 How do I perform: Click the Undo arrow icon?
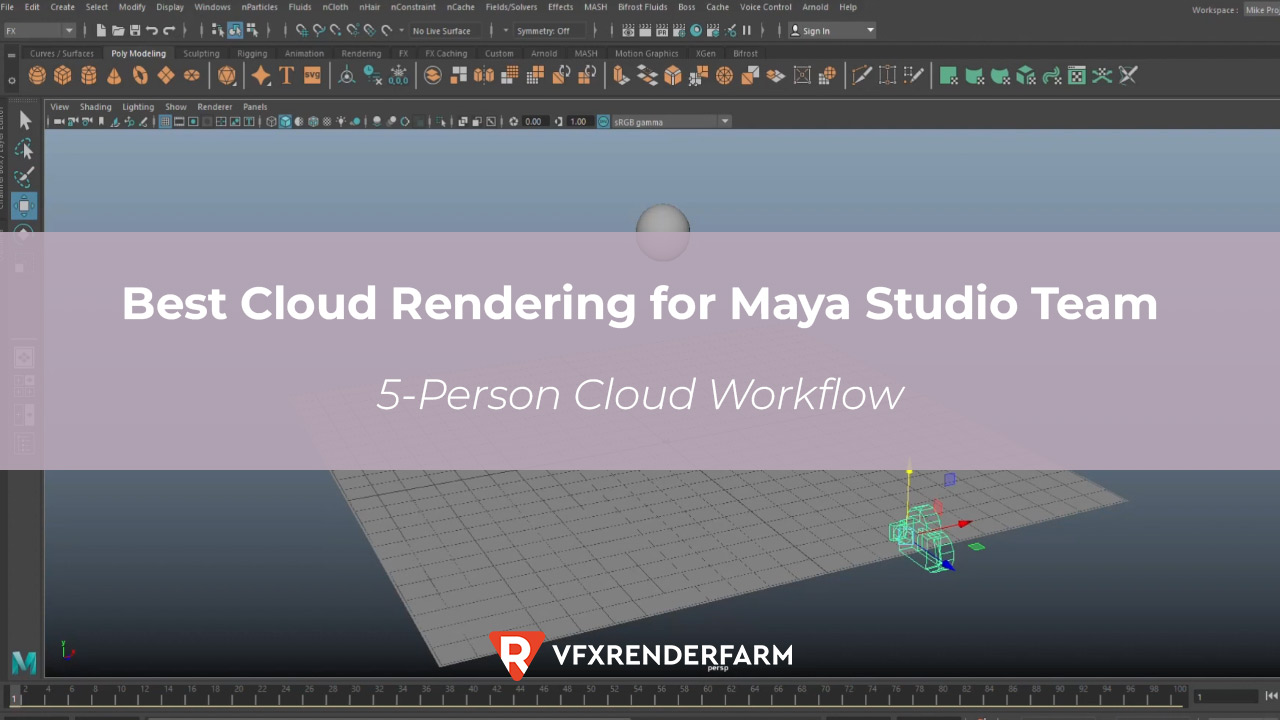152,30
